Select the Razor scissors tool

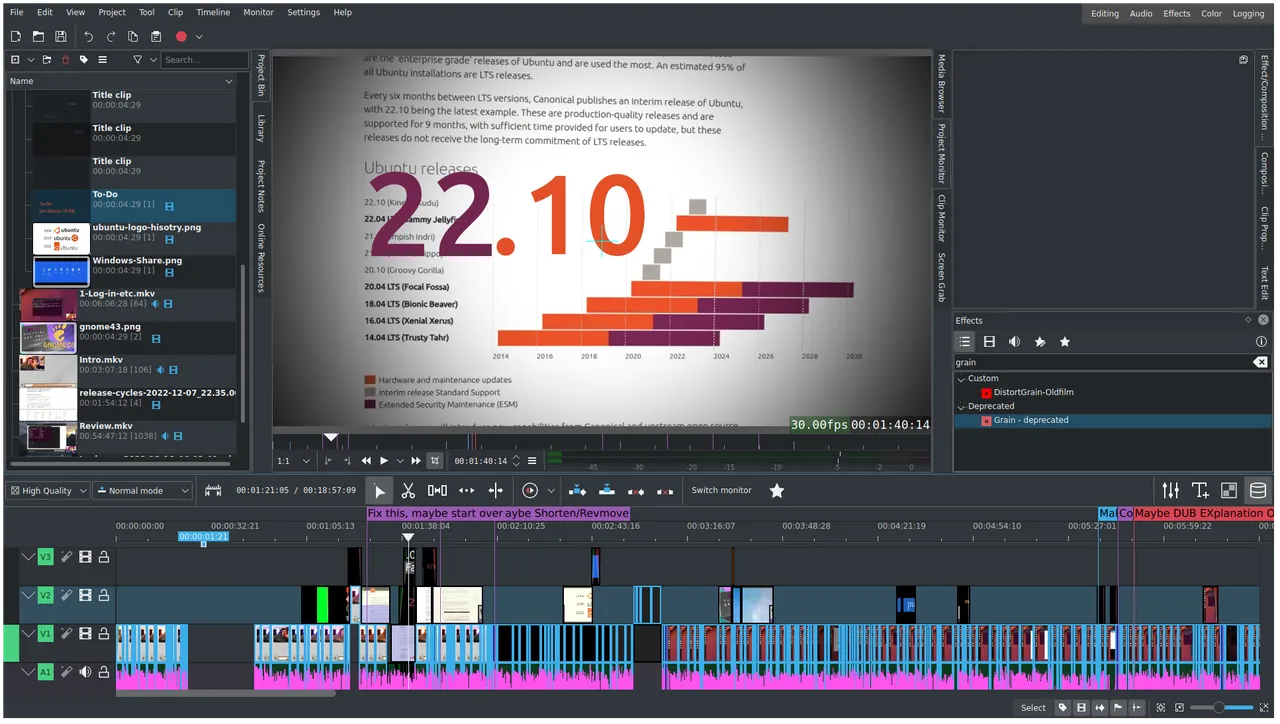click(x=408, y=491)
